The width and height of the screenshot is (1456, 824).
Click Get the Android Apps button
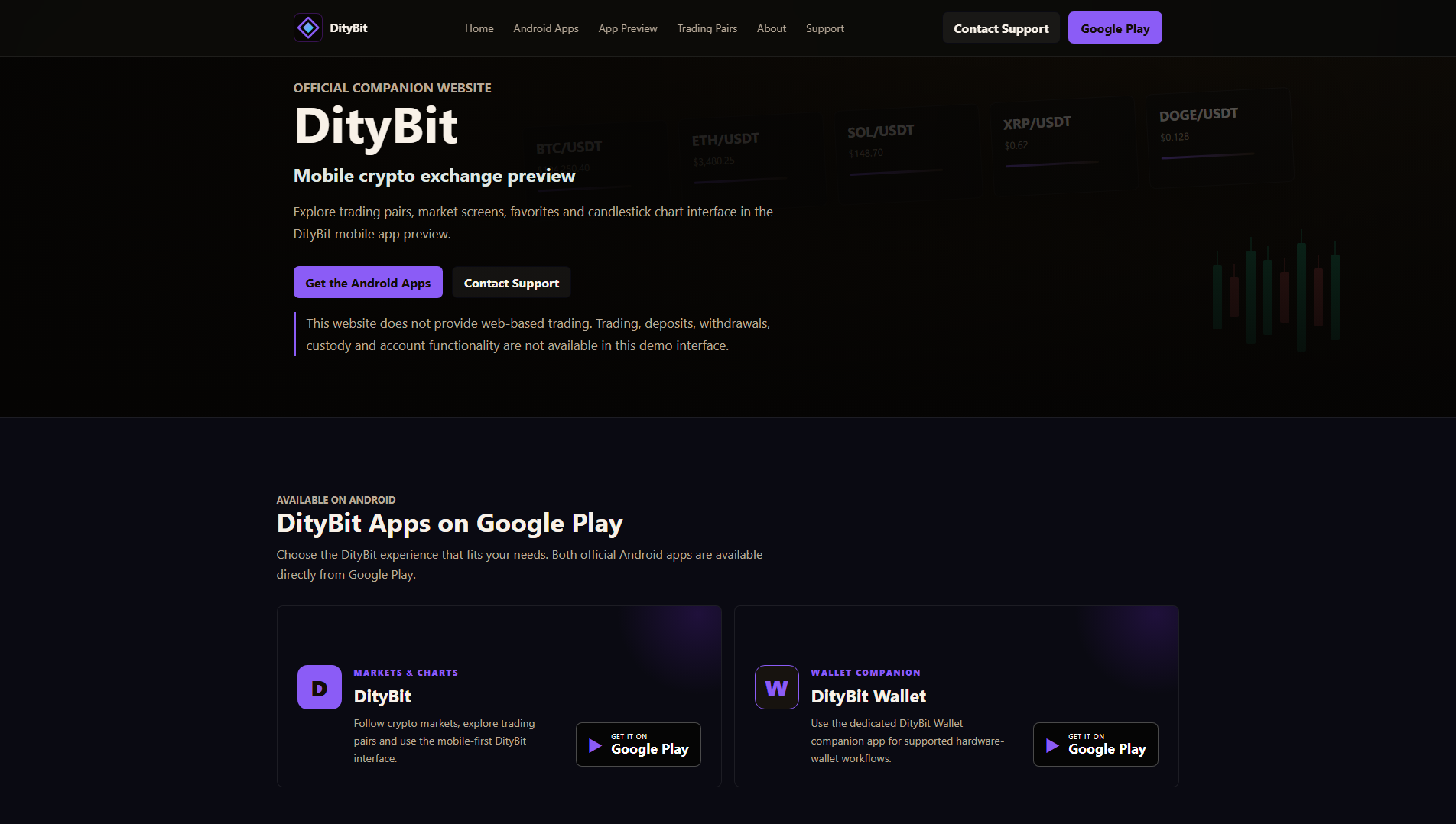[x=368, y=283]
